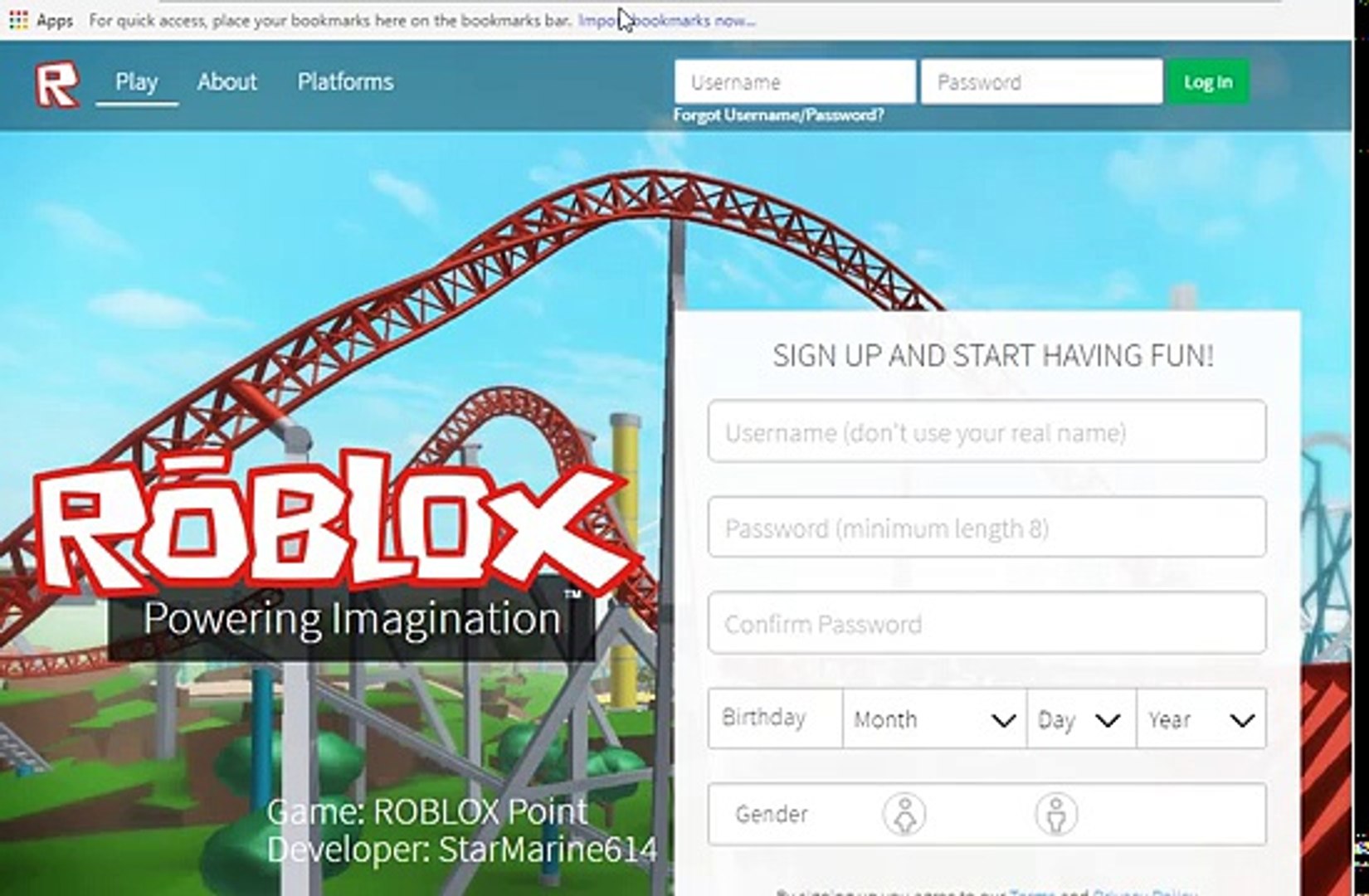
Task: Click the ROBLOX R logo icon
Action: [57, 83]
